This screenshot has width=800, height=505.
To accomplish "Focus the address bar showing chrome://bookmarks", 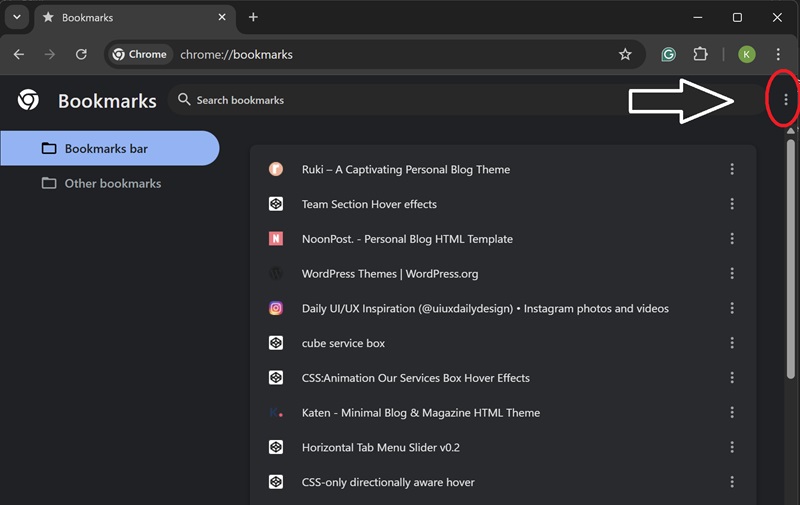I will pos(375,55).
